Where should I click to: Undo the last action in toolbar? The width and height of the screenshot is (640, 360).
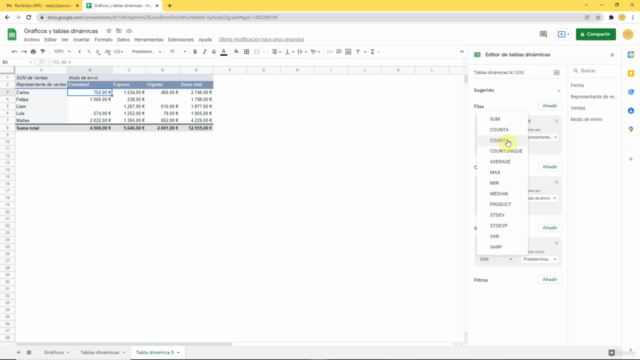coord(15,52)
